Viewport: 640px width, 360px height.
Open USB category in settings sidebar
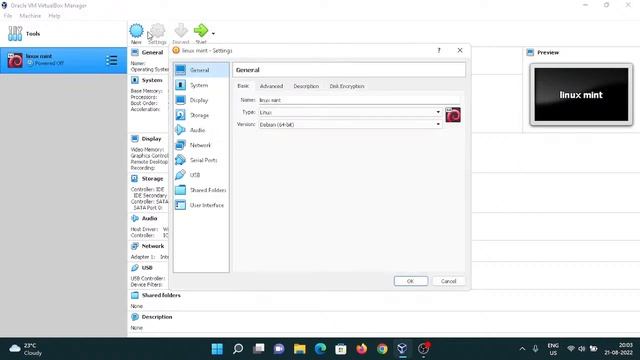(201, 175)
